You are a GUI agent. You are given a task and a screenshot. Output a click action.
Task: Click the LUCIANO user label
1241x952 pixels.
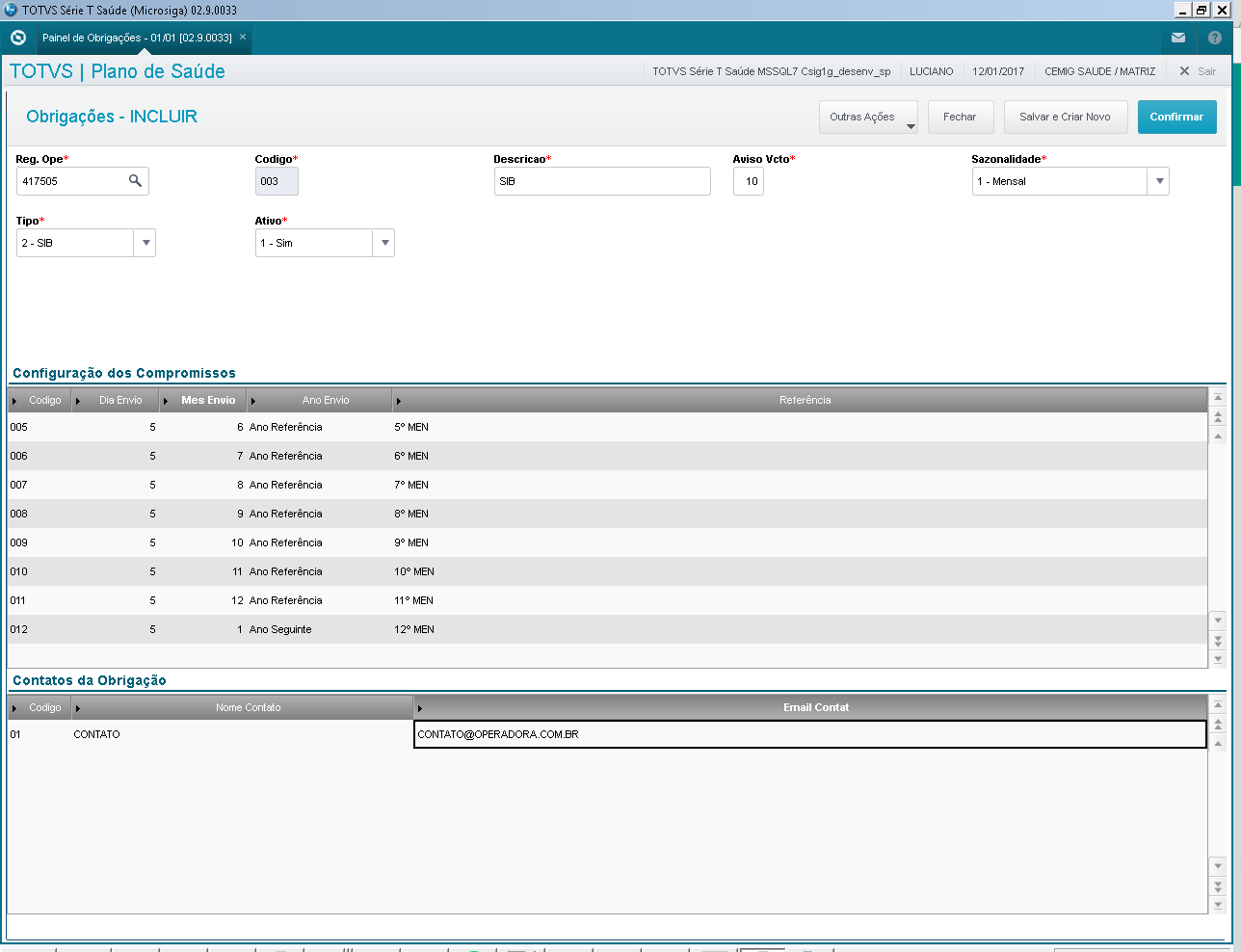click(x=932, y=71)
